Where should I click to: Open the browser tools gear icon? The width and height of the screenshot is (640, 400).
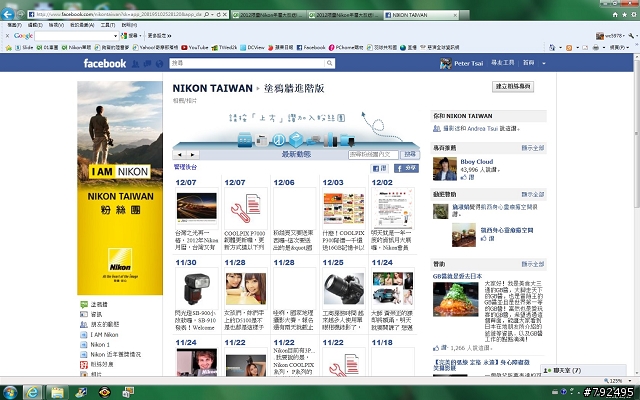coord(634,15)
